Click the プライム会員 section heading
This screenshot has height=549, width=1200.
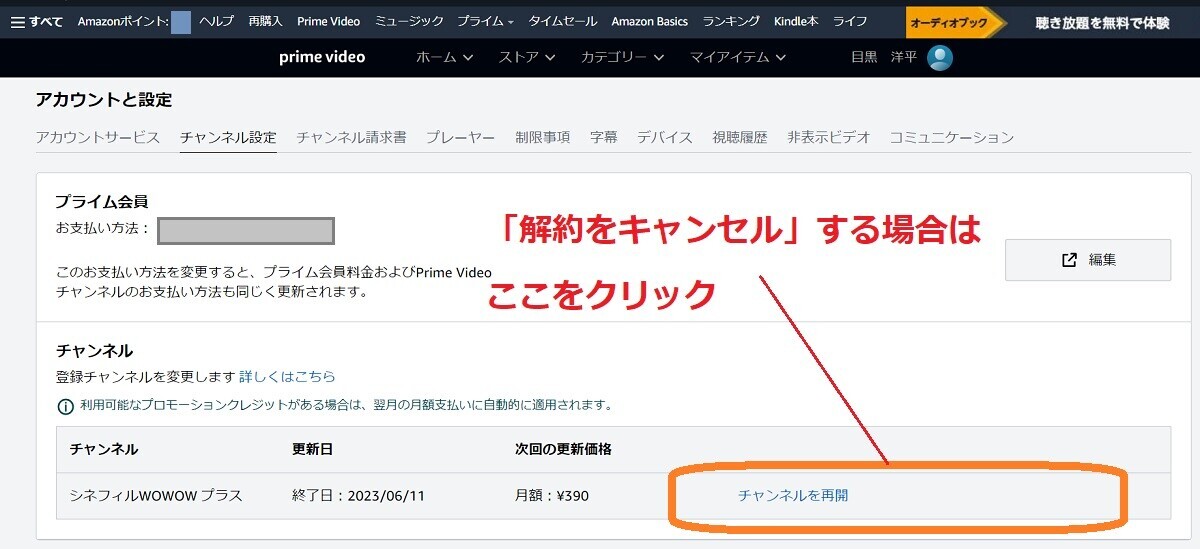pyautogui.click(x=102, y=202)
